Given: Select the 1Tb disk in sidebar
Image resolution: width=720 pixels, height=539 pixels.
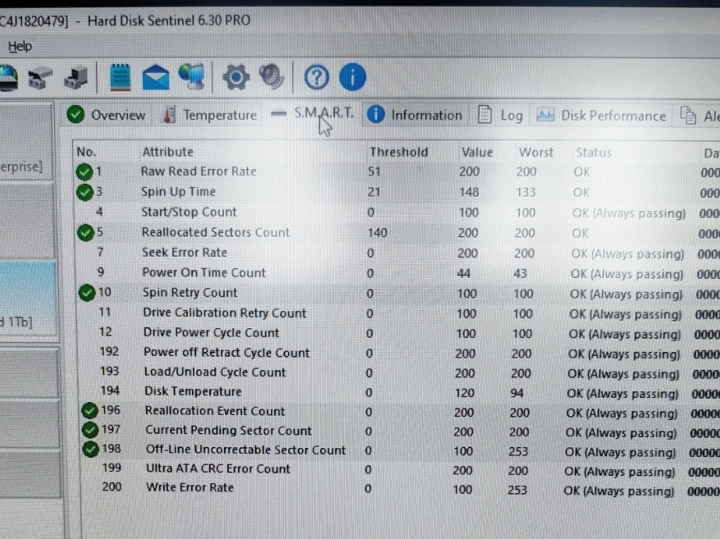Looking at the screenshot, I should tap(28, 301).
